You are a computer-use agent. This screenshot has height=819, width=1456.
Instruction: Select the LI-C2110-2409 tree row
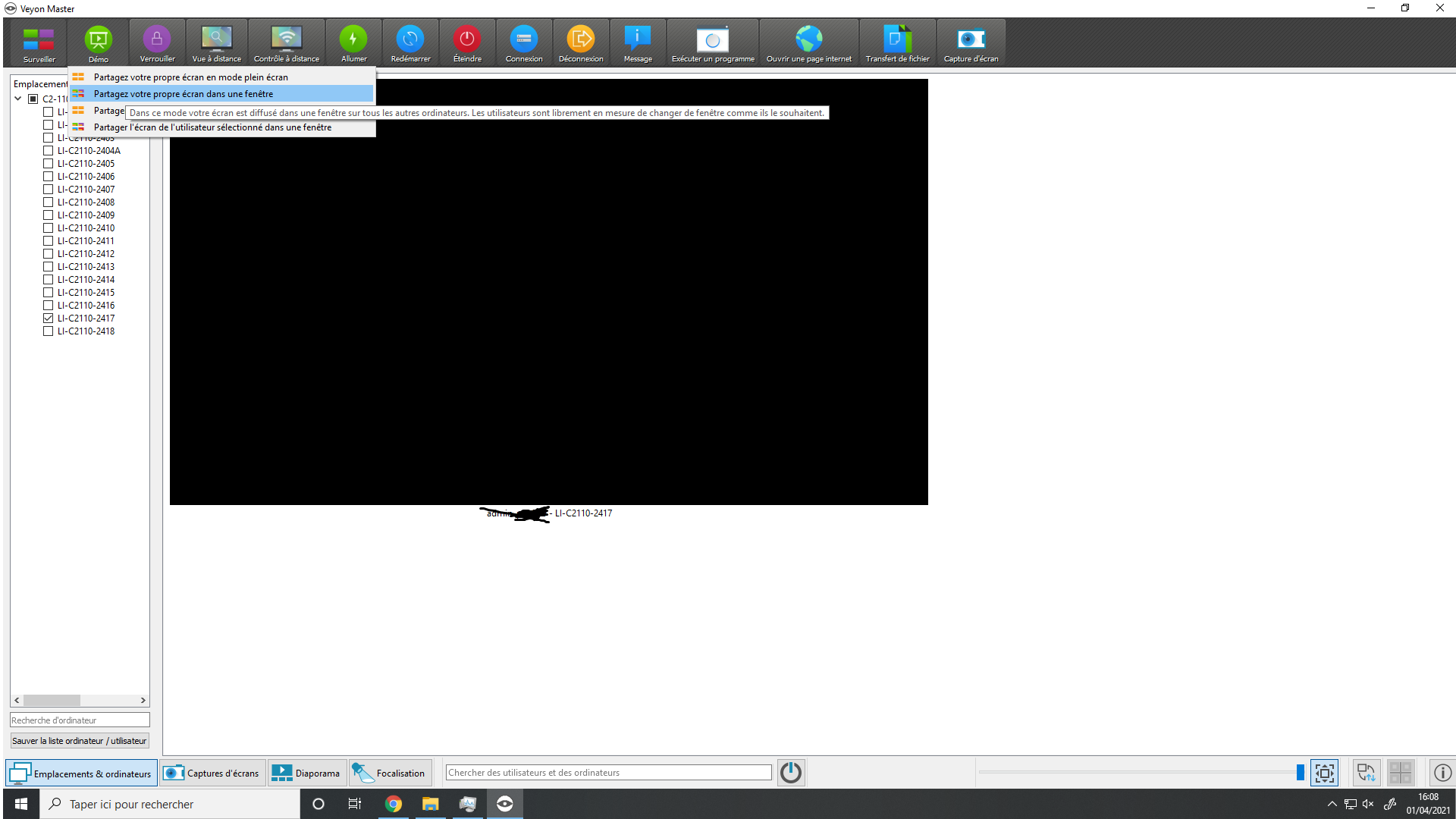click(86, 215)
